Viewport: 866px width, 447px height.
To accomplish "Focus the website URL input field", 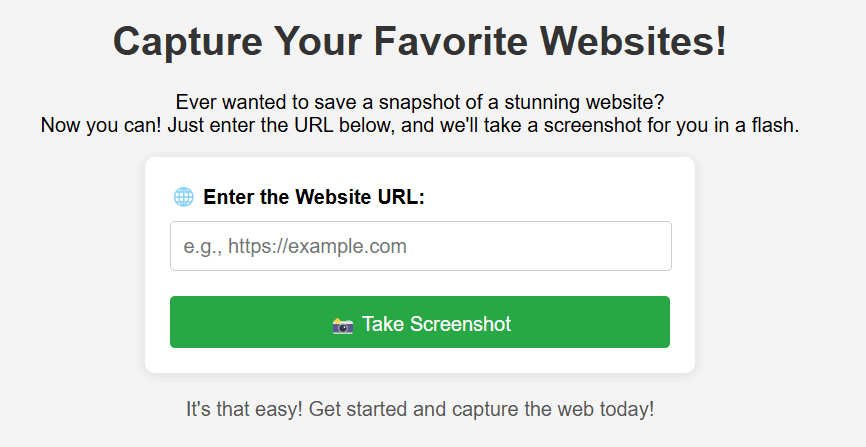I will pyautogui.click(x=421, y=246).
